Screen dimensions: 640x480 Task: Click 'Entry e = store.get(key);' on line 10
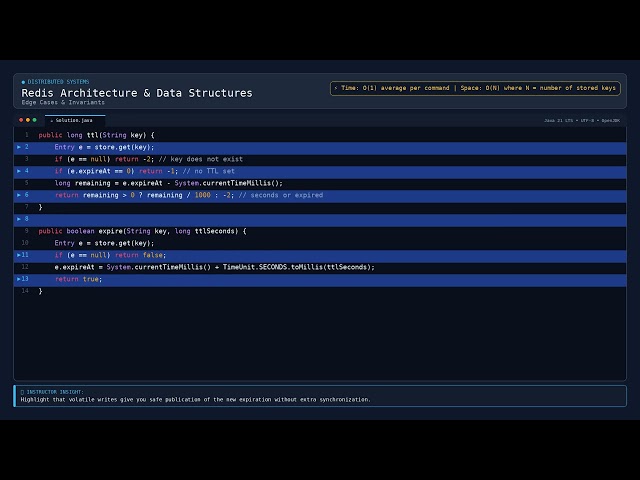pos(104,243)
